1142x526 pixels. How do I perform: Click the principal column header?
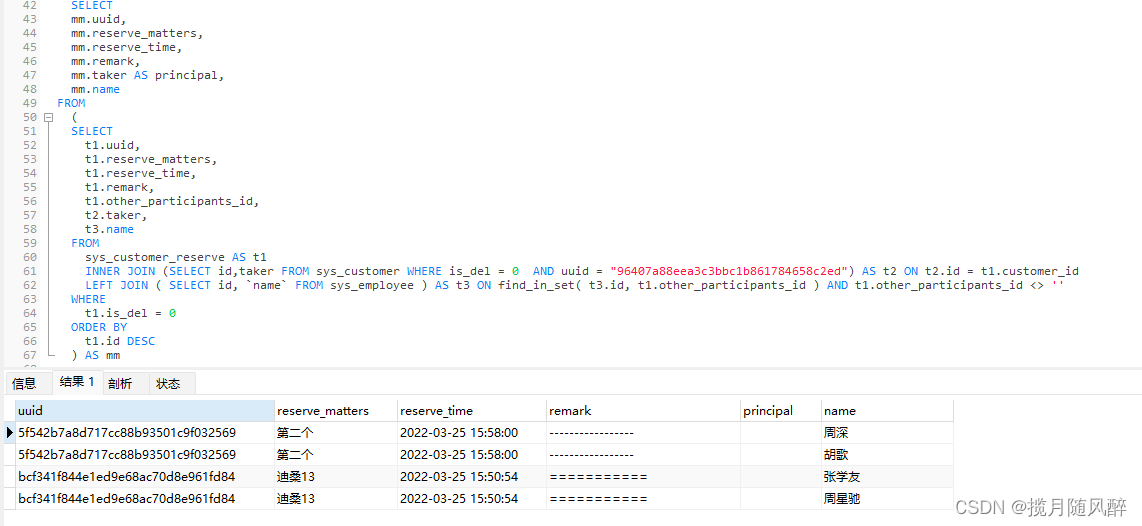[x=780, y=411]
